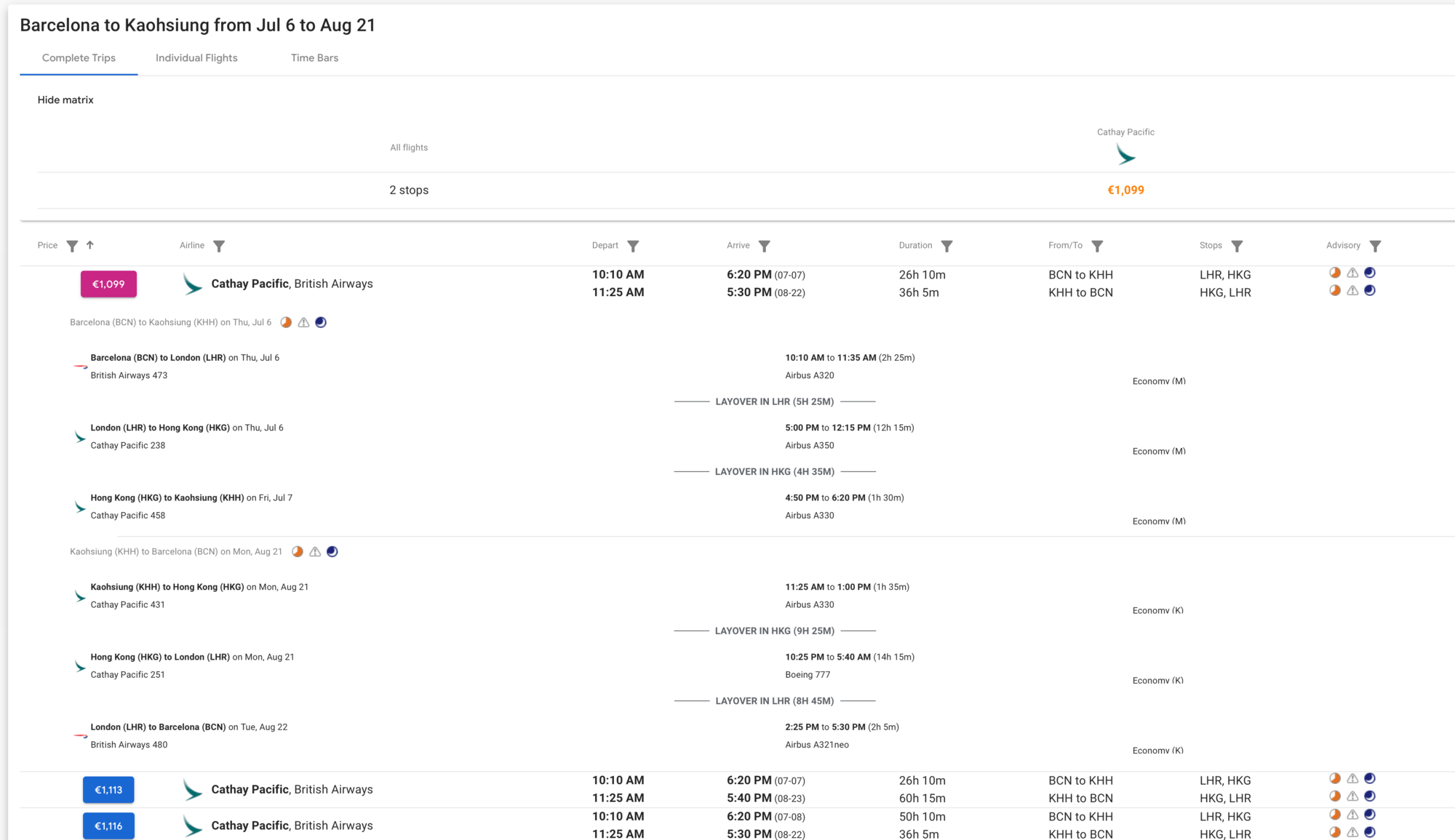This screenshot has height=840, width=1455.
Task: Expand the €1,113 Cathay Pacific itinerary
Action: (x=108, y=790)
